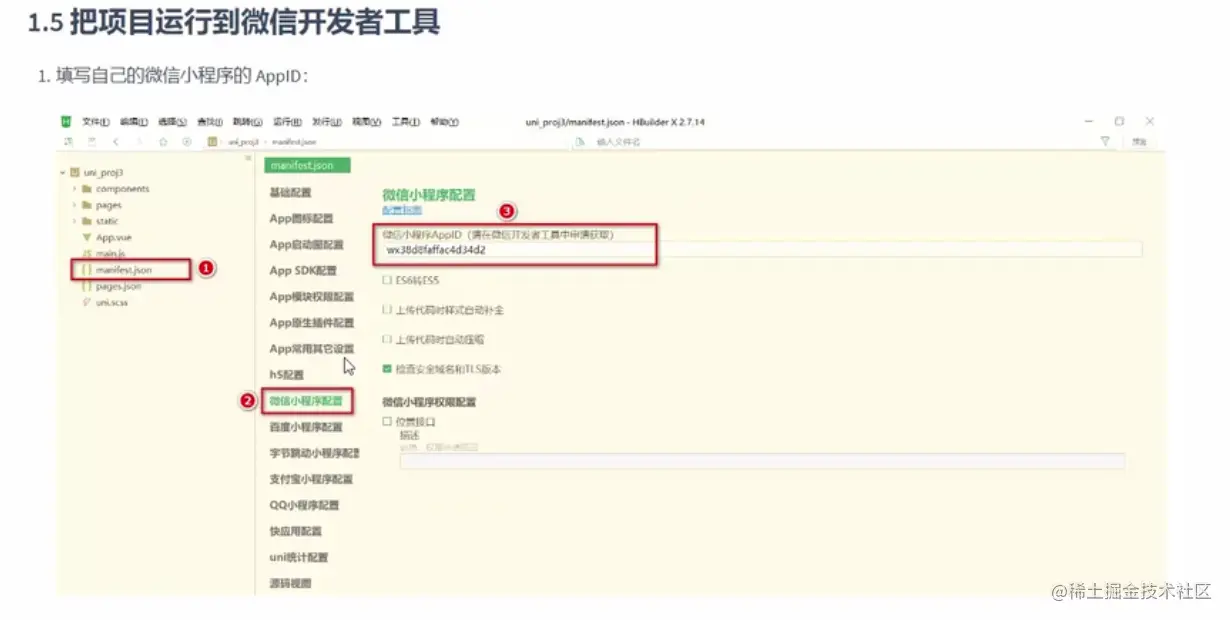Open the 编辑(E) menu
1230x620 pixels.
[134, 122]
